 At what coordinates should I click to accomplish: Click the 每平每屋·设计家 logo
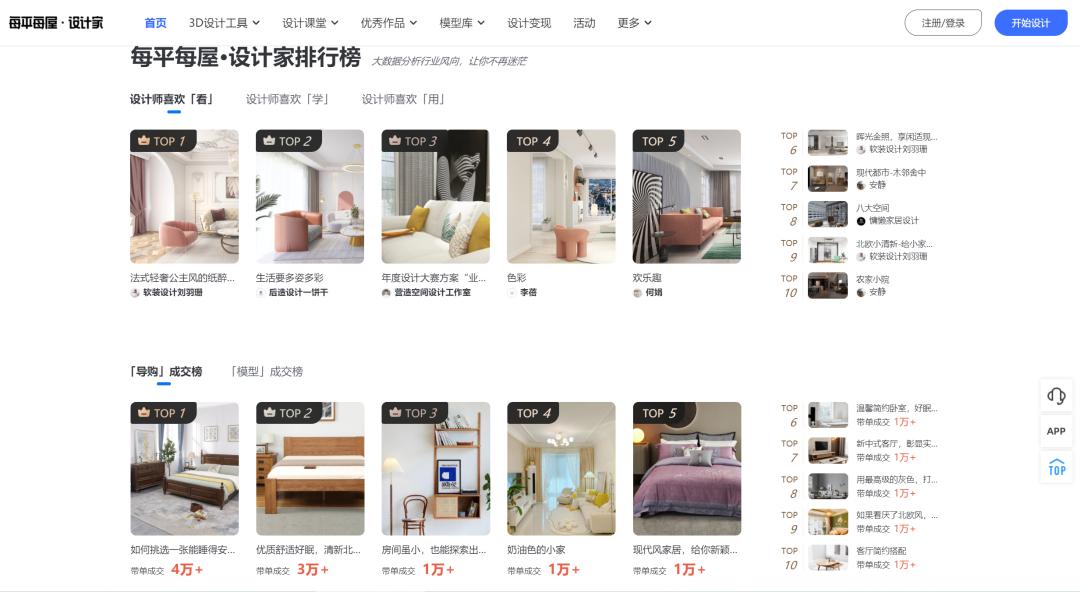(x=56, y=23)
